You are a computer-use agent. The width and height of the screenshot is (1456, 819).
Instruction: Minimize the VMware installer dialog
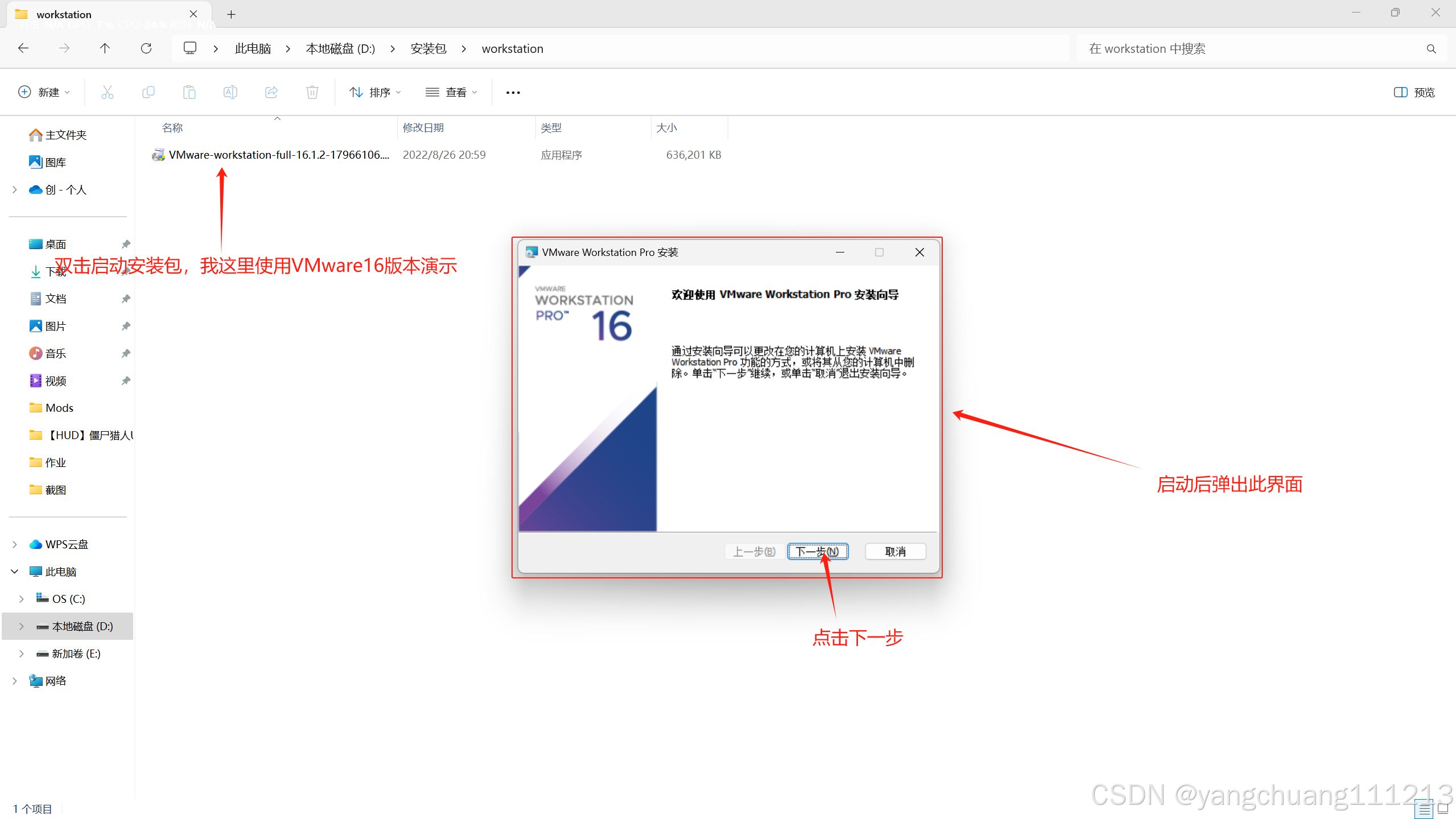(840, 252)
